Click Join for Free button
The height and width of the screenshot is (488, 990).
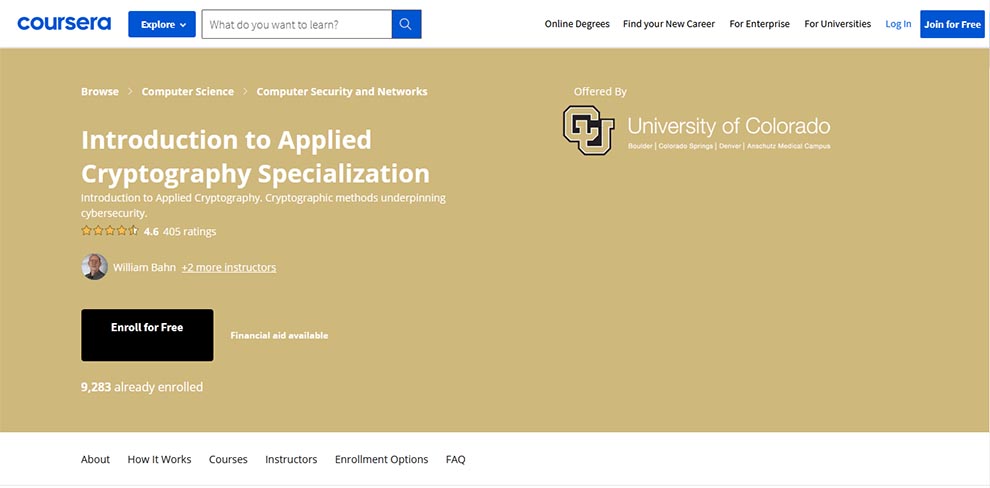tap(952, 24)
